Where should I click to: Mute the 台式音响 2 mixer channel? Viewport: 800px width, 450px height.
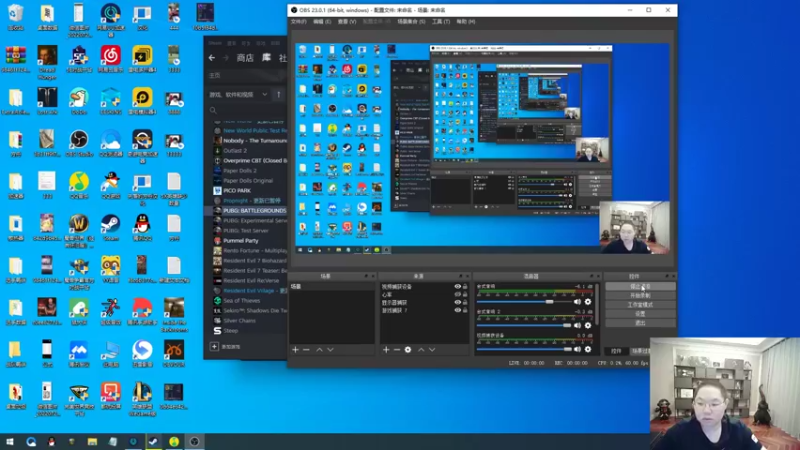578,325
